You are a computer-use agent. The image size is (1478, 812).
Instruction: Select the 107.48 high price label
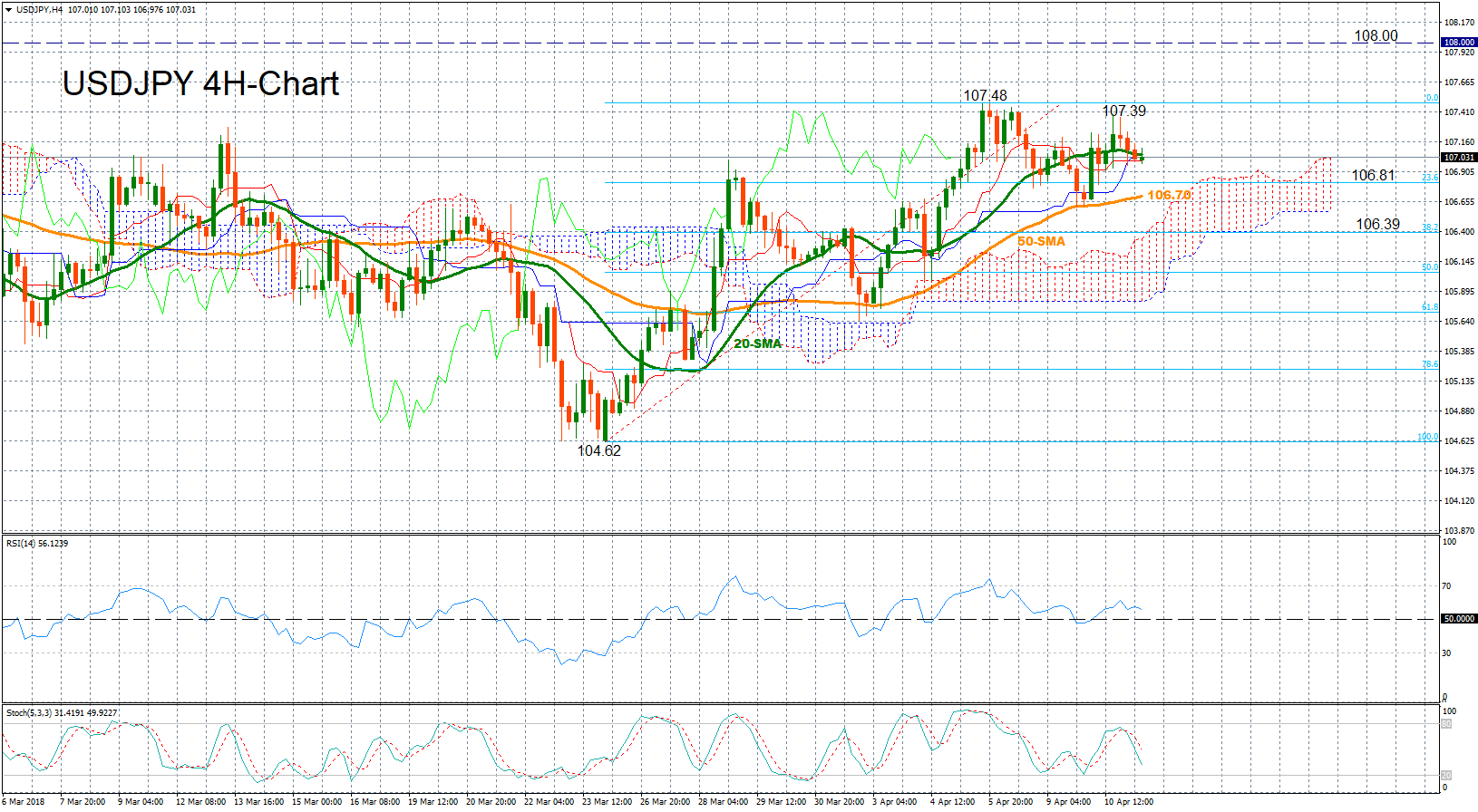[x=985, y=95]
